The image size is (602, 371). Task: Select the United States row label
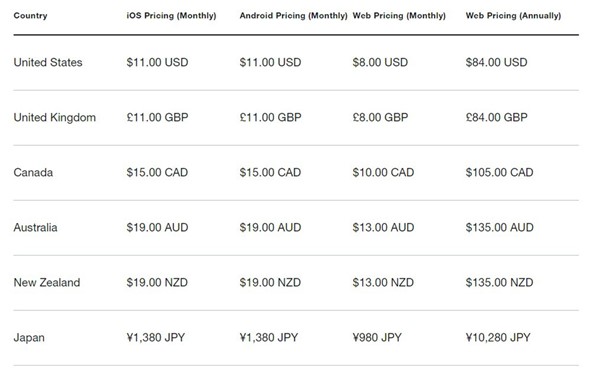coord(48,62)
